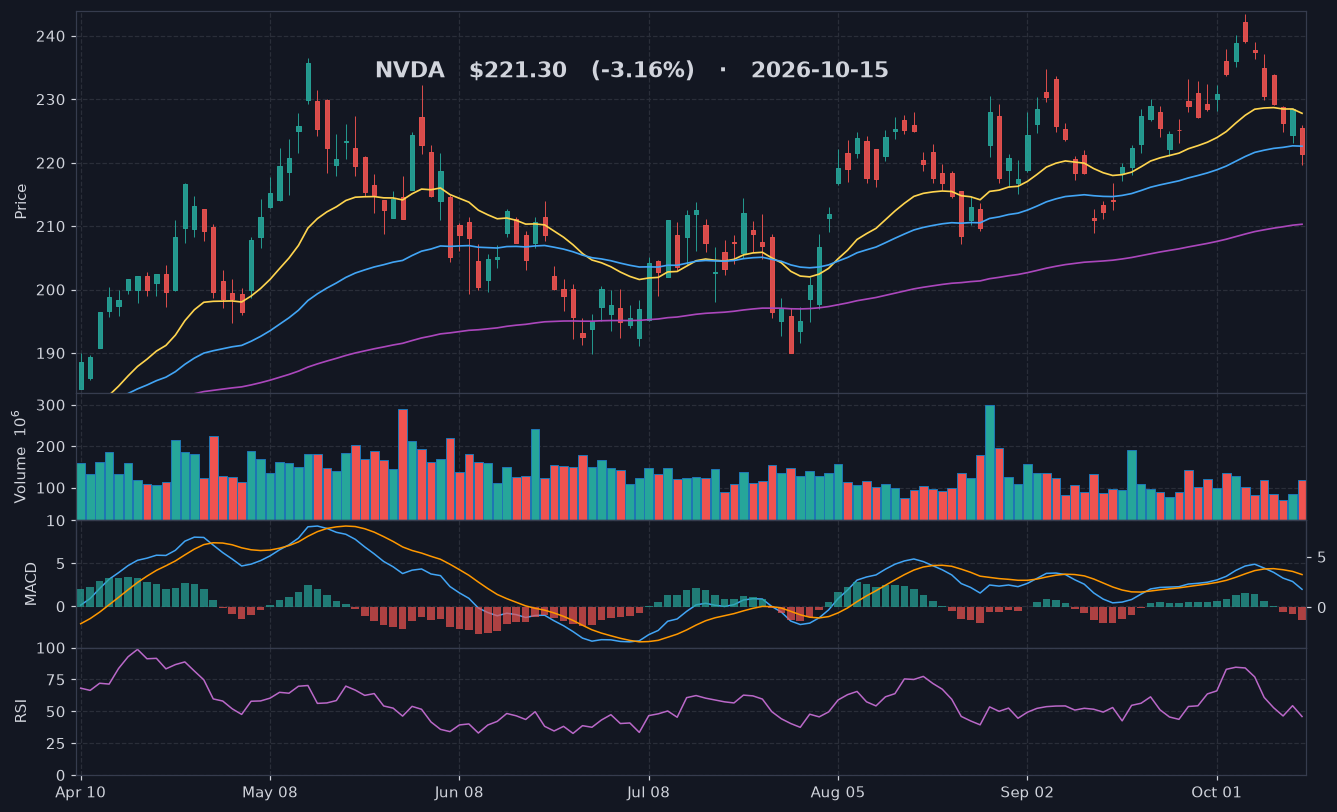Select the 220 tick on the Price axis
Viewport: 1337px width, 812px height.
(50, 164)
